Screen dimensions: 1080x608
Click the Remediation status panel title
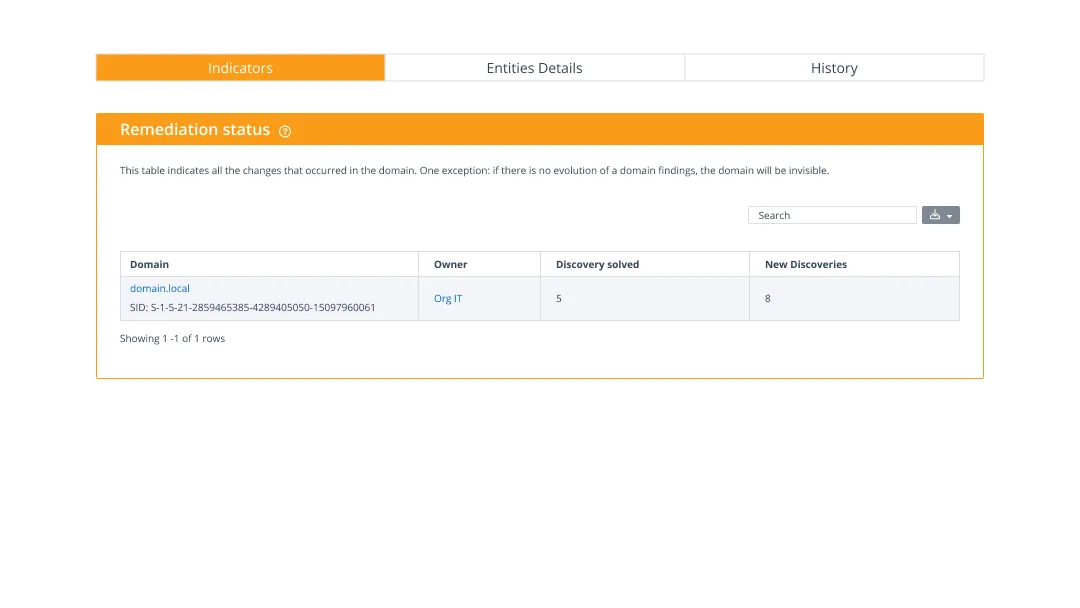click(x=195, y=129)
